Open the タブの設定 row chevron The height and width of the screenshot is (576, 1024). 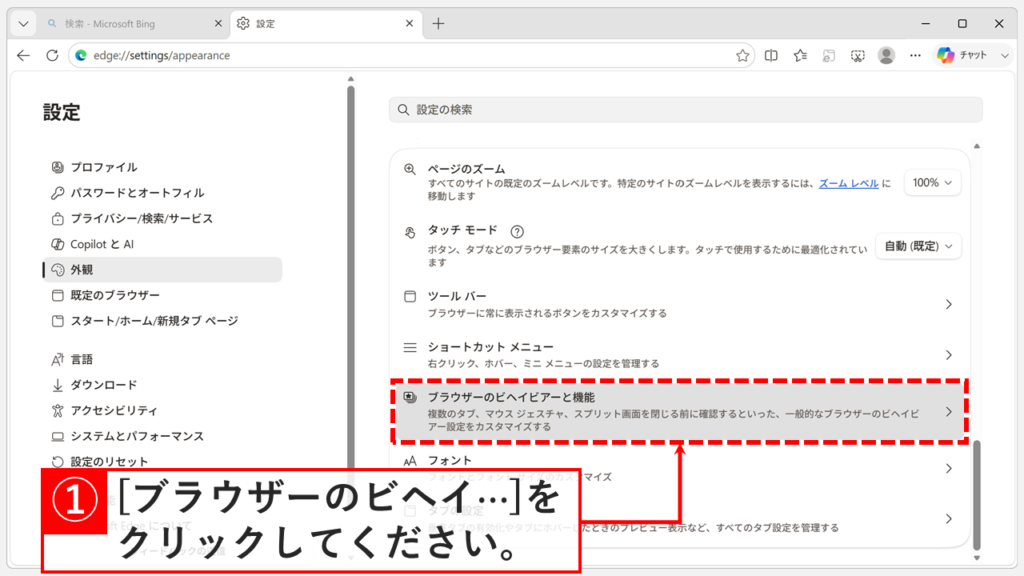(948, 519)
